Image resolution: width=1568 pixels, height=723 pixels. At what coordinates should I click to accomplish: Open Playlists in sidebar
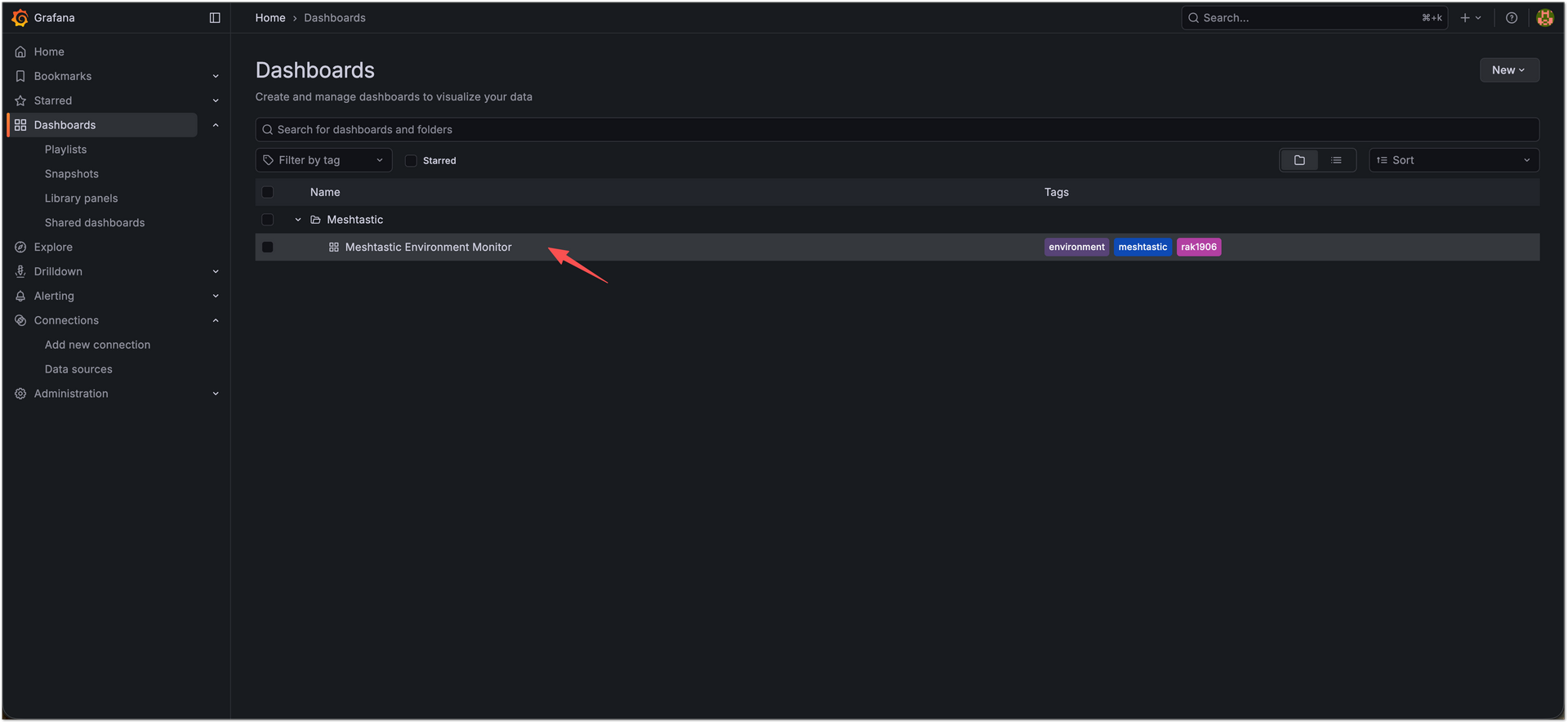click(65, 150)
